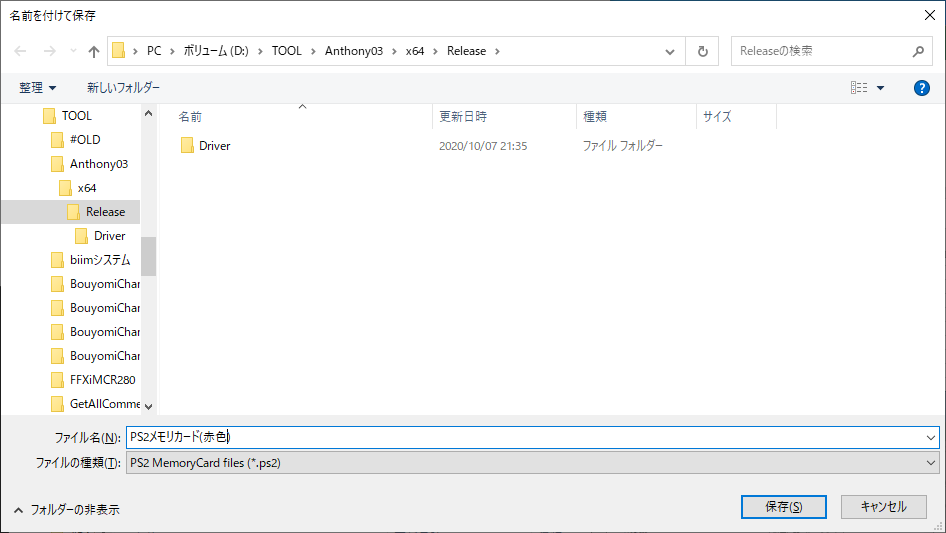Expand chevron after TOOL in breadcrumb
This screenshot has height=533, width=946.
(313, 51)
